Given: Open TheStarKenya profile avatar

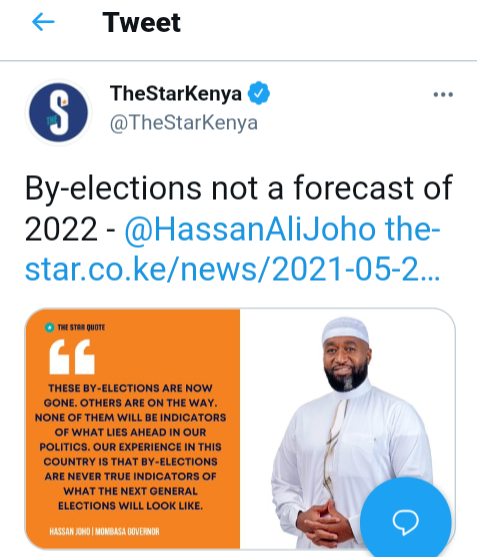Looking at the screenshot, I should point(58,113).
